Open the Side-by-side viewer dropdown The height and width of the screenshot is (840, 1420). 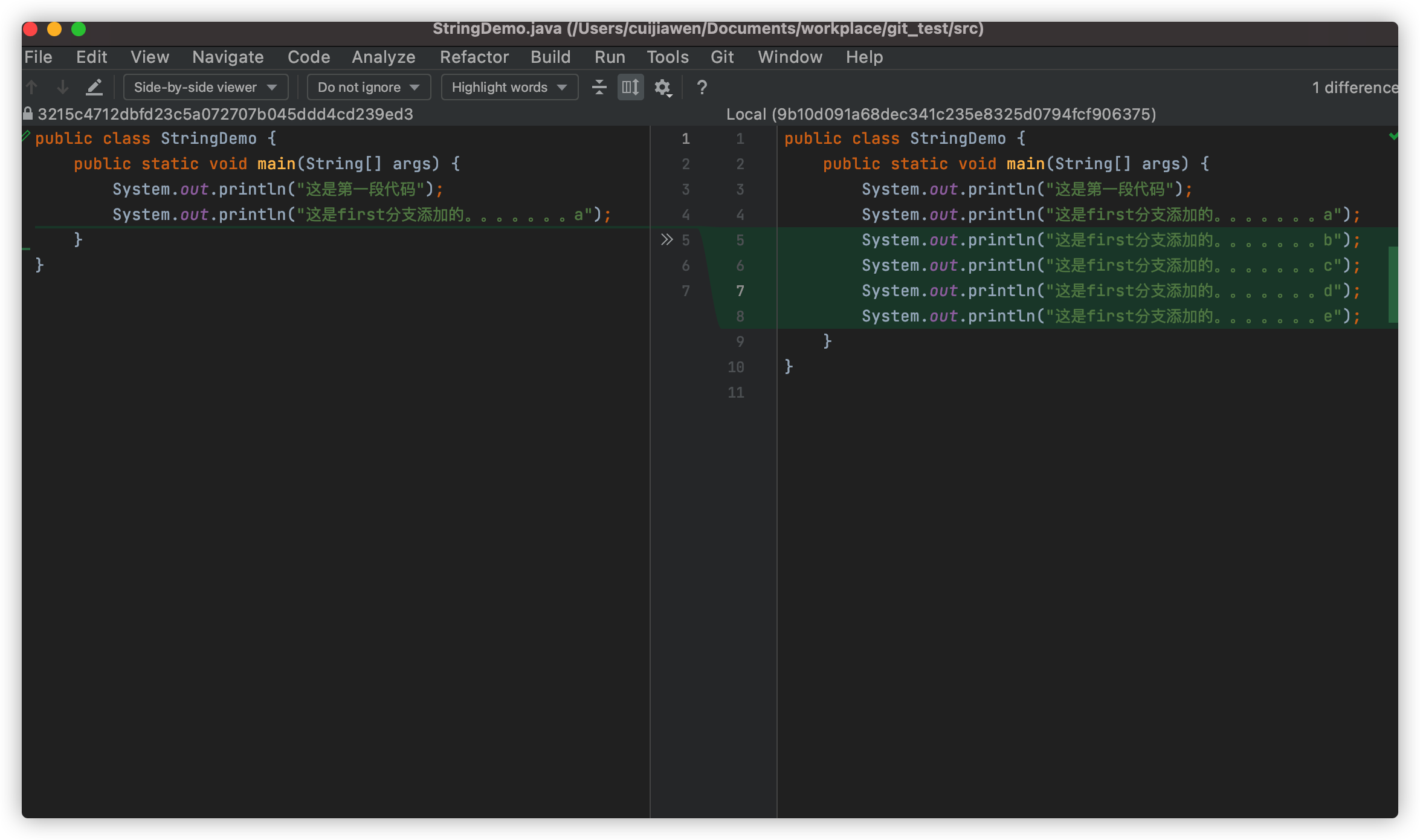click(x=205, y=86)
